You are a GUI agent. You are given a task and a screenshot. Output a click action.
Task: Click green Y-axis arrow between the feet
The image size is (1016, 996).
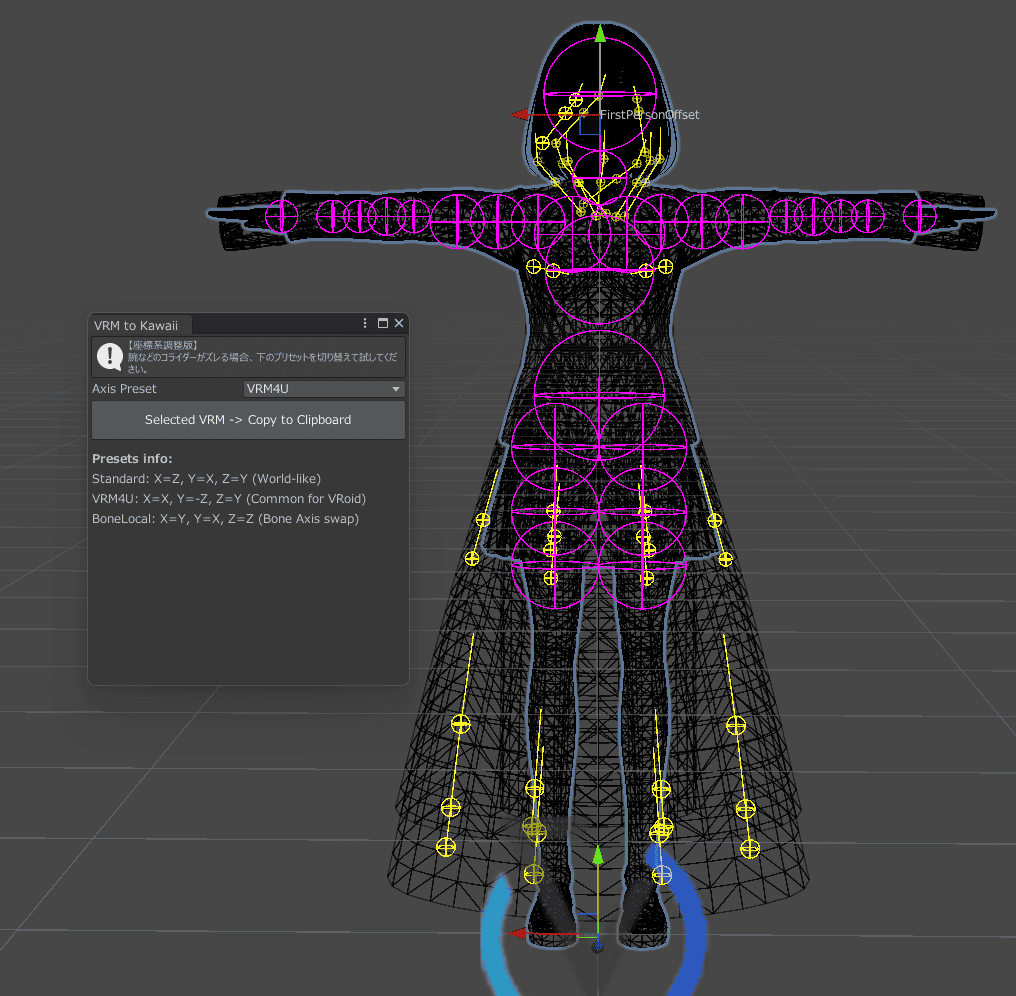(598, 856)
